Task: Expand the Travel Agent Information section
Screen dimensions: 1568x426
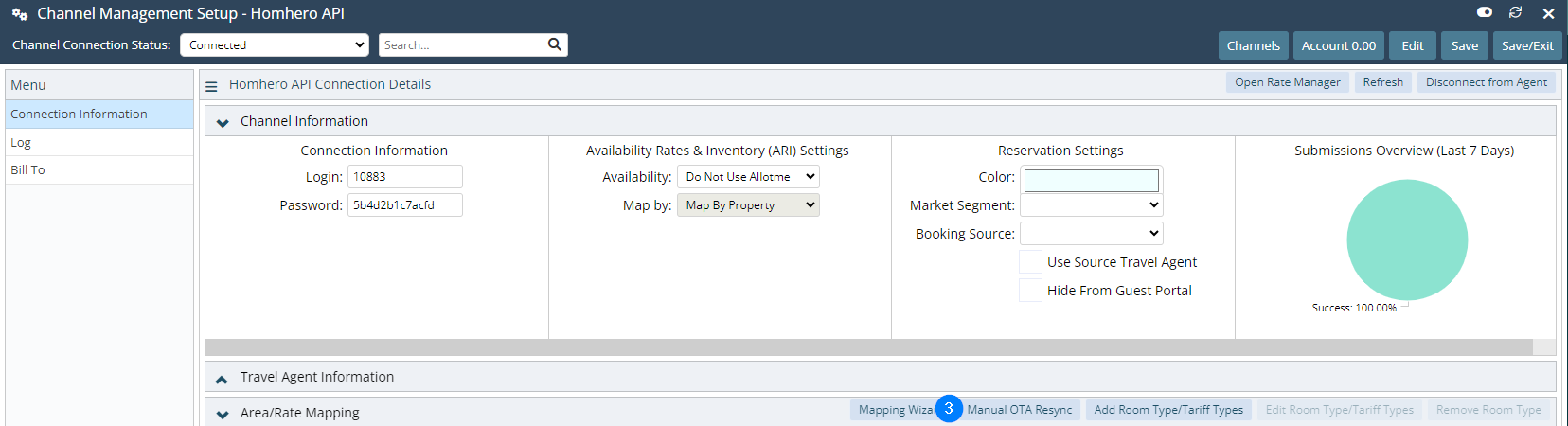Action: [222, 379]
